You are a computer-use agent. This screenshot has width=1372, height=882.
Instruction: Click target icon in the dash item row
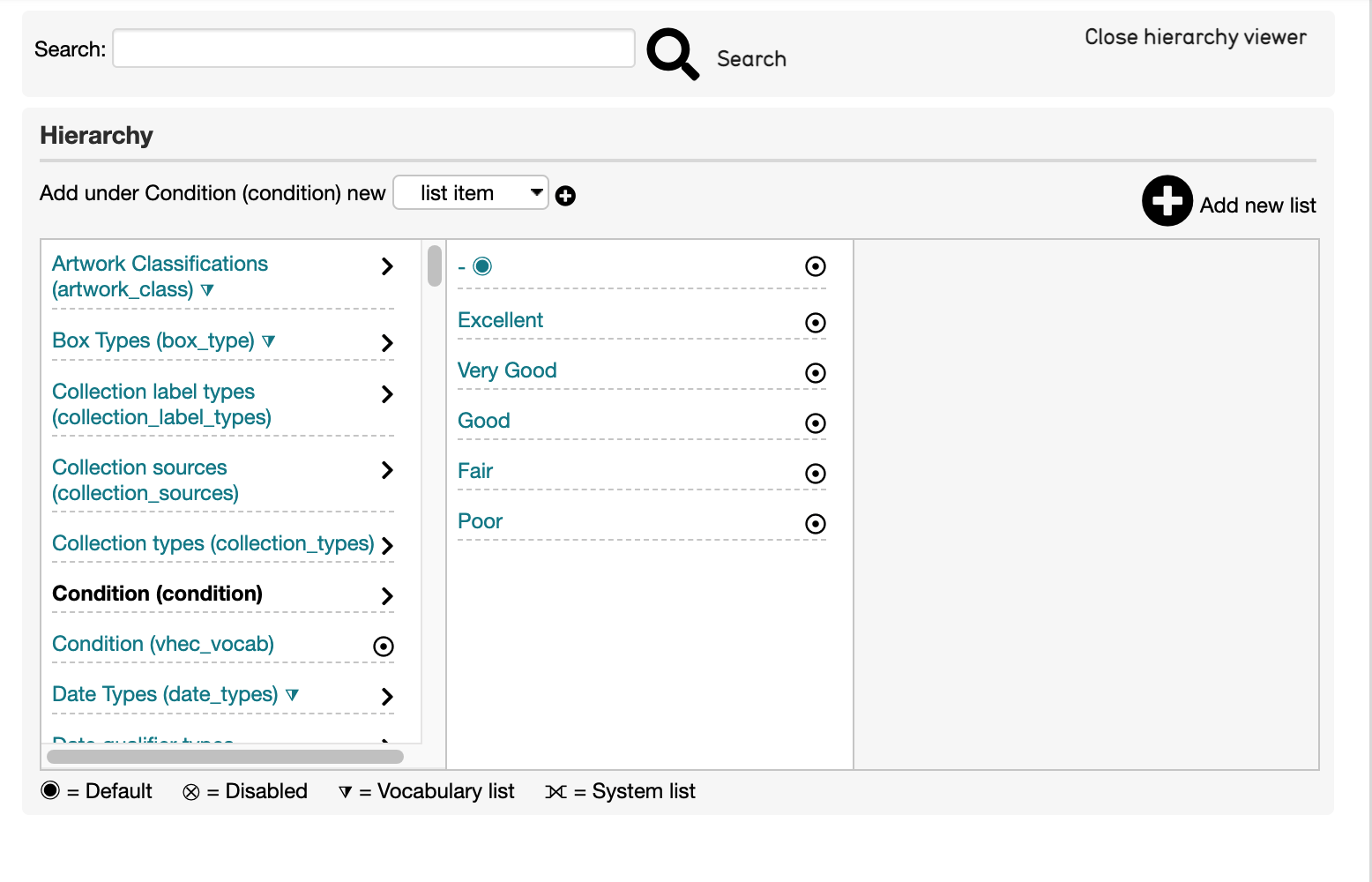[x=816, y=266]
